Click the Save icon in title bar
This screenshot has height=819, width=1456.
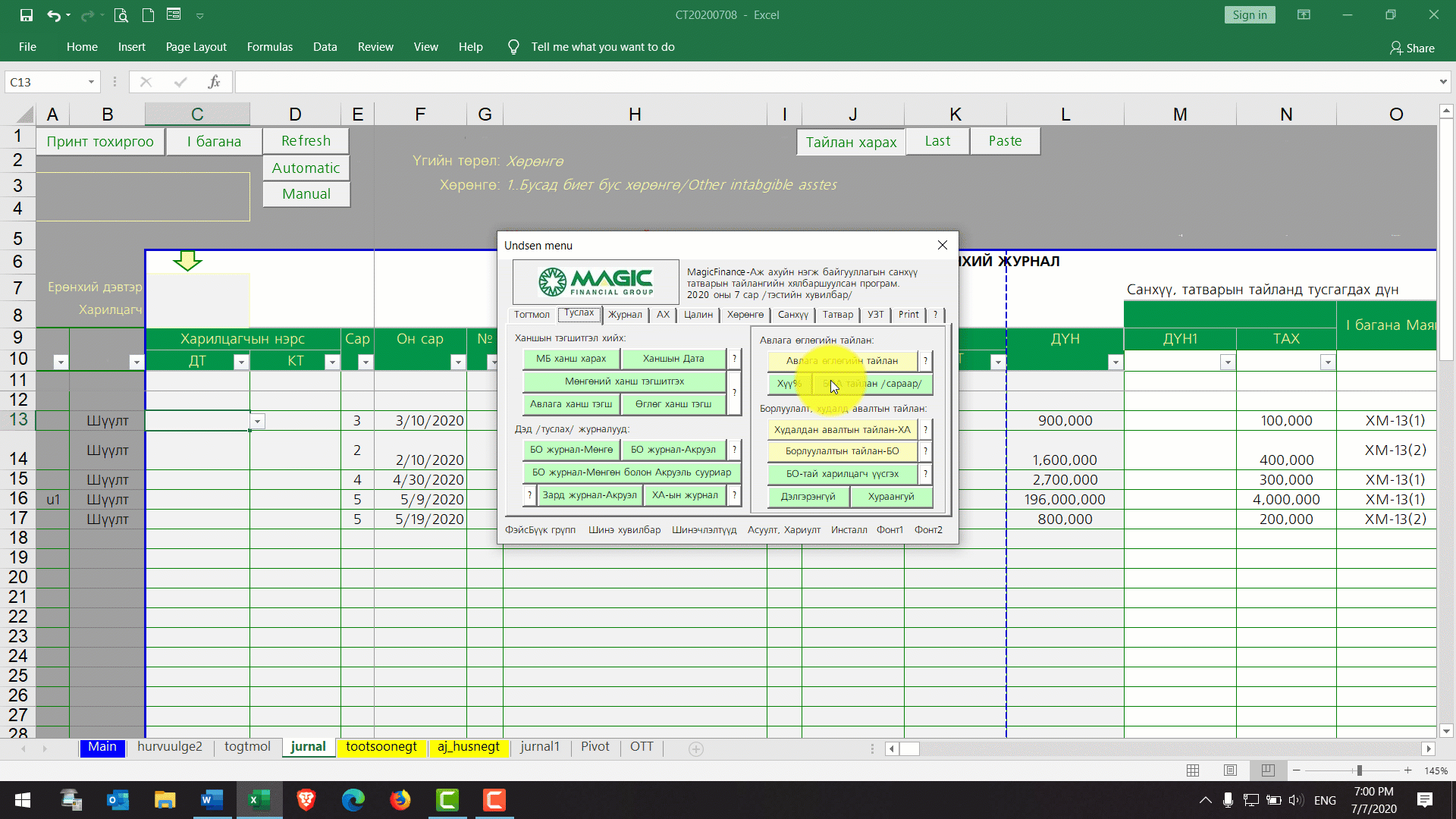click(x=27, y=15)
